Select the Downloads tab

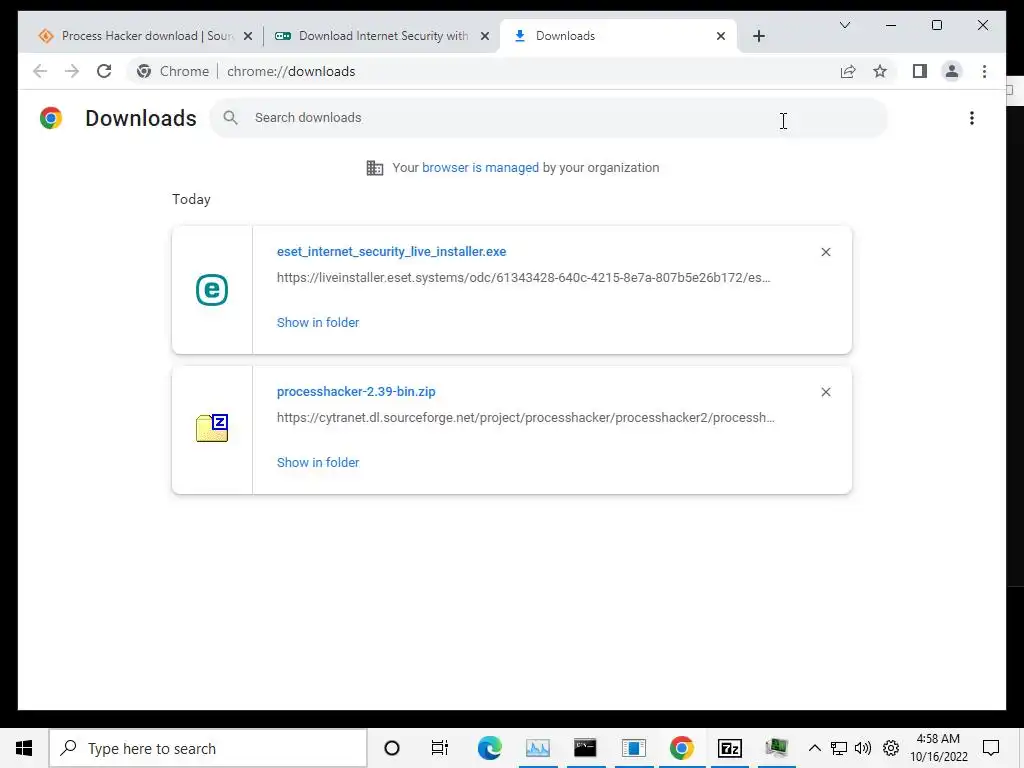(x=618, y=36)
